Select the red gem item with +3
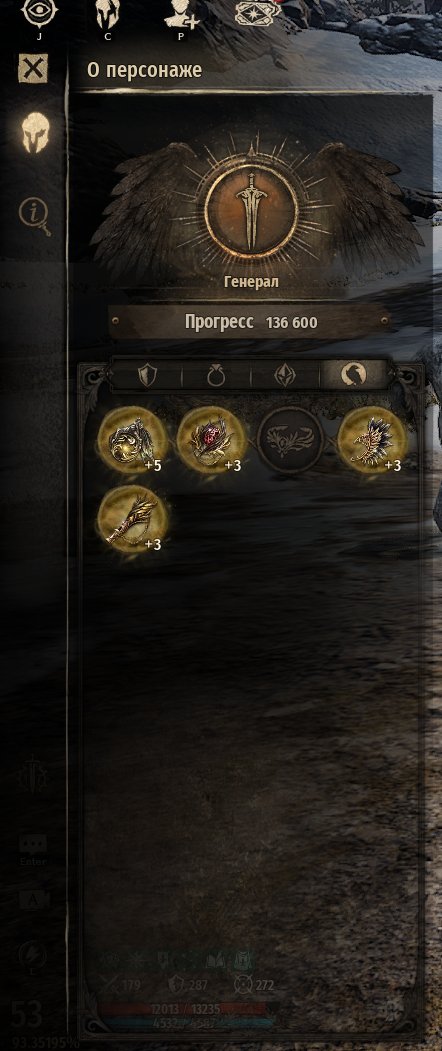 tap(211, 440)
